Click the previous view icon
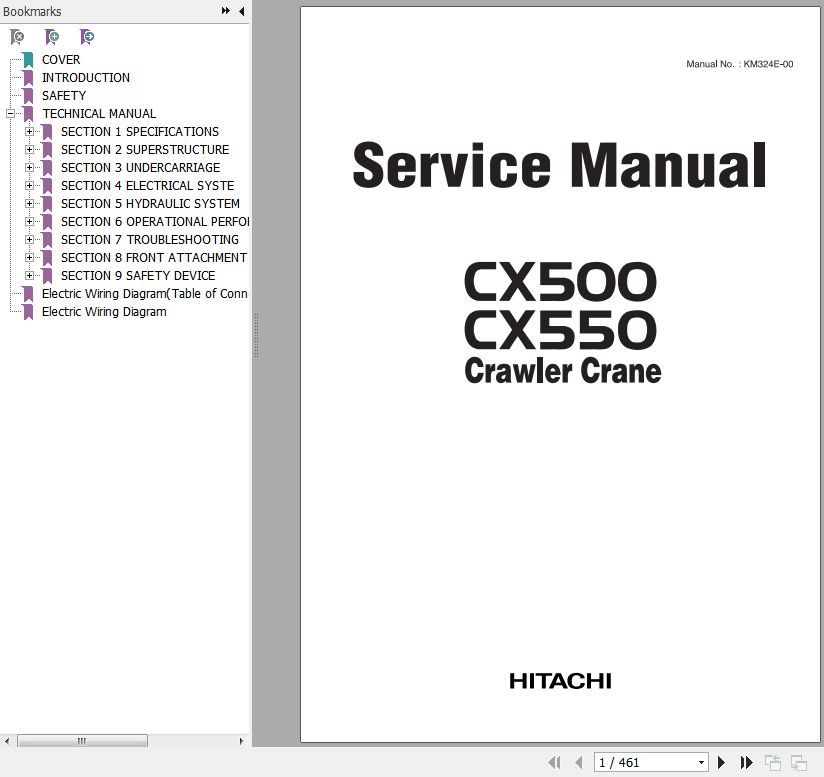Image resolution: width=824 pixels, height=777 pixels. pos(772,762)
